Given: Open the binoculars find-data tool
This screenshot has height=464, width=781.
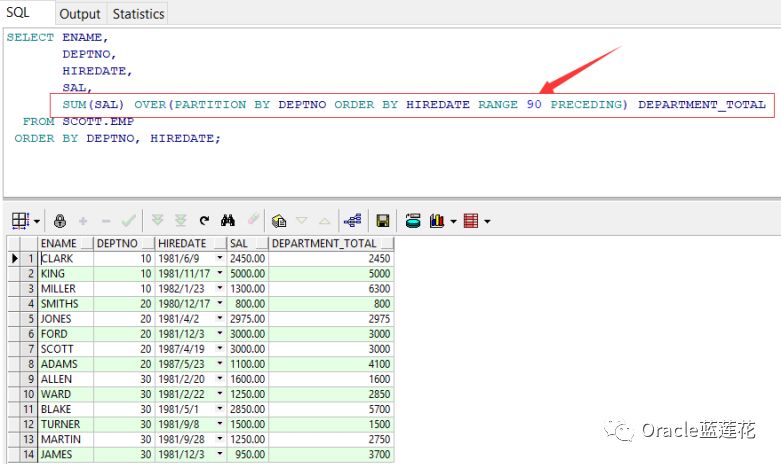Looking at the screenshot, I should 228,220.
